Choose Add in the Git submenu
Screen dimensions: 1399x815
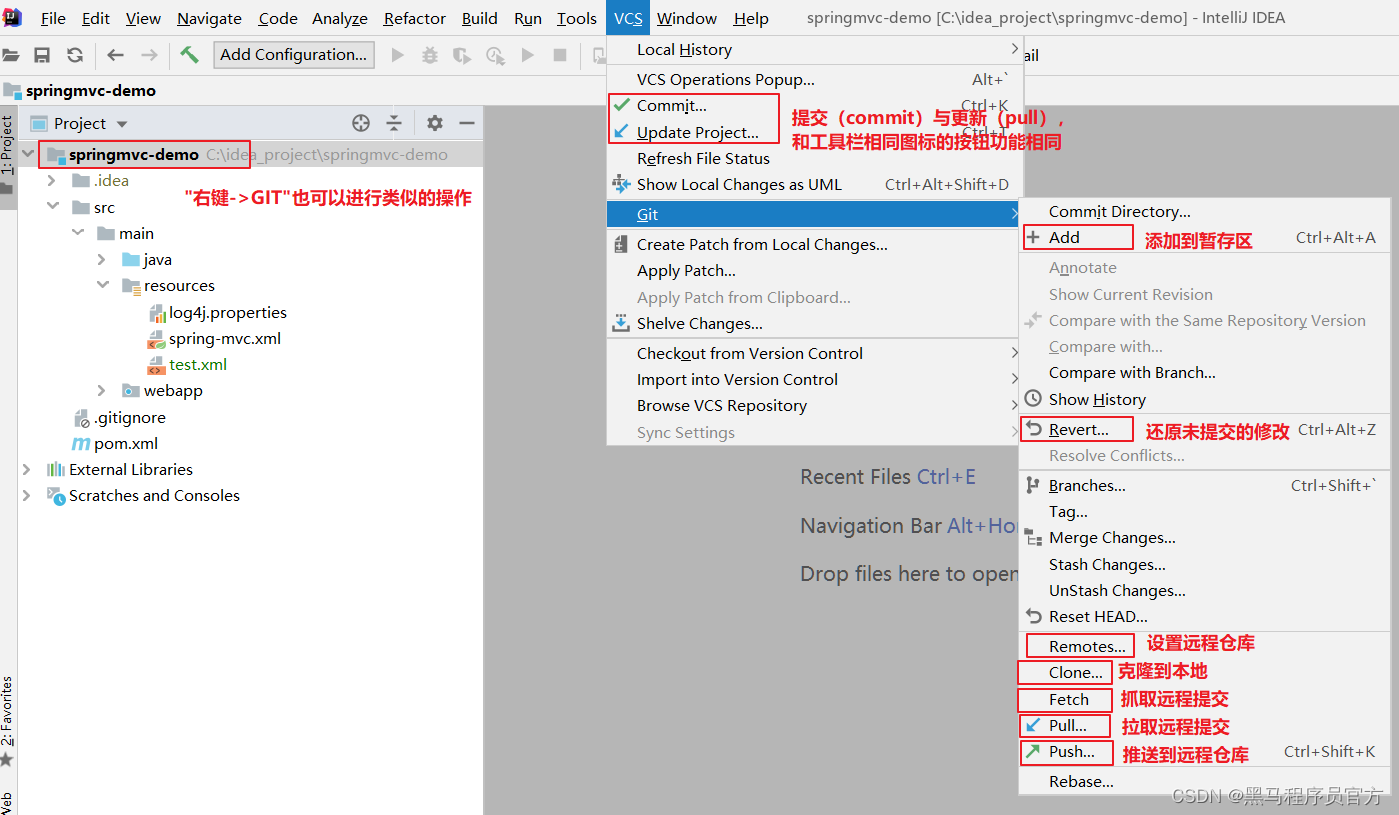pyautogui.click(x=1205, y=237)
